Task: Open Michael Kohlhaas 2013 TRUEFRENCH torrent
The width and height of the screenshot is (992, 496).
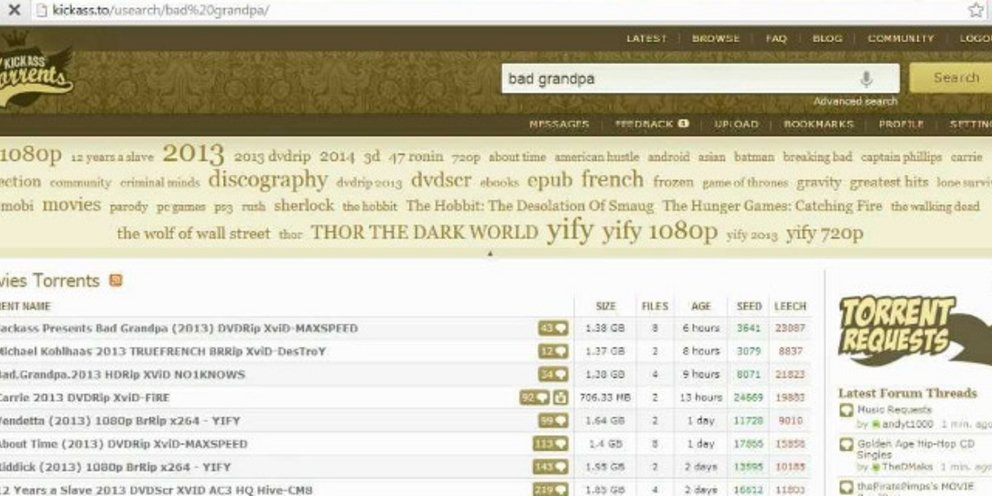Action: click(163, 351)
